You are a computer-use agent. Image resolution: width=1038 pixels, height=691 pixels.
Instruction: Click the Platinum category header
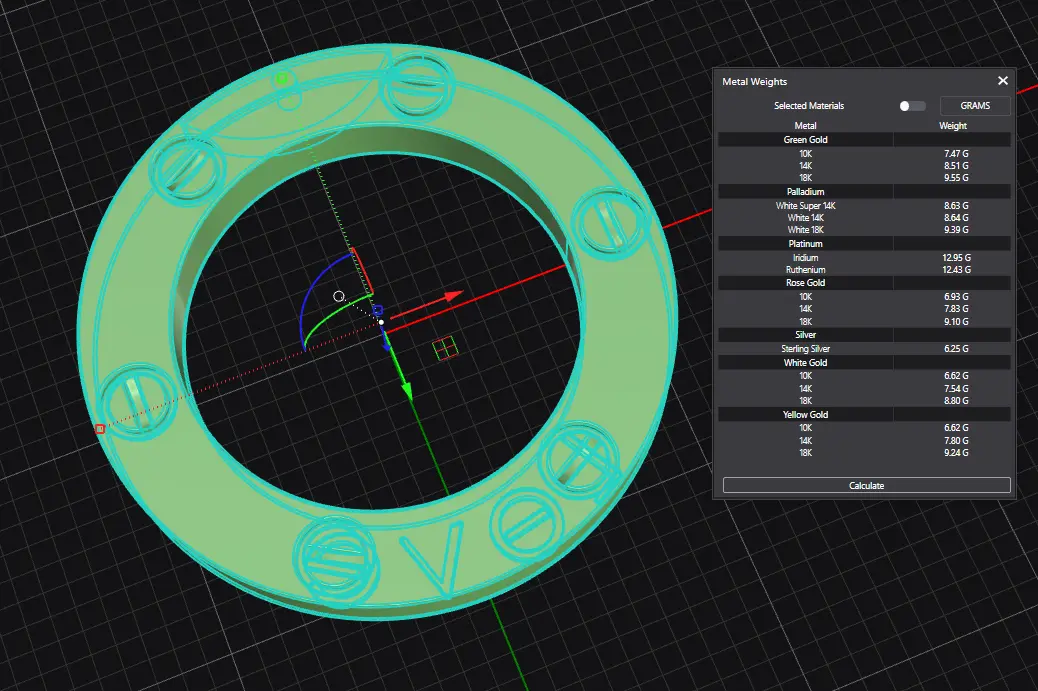coord(805,243)
